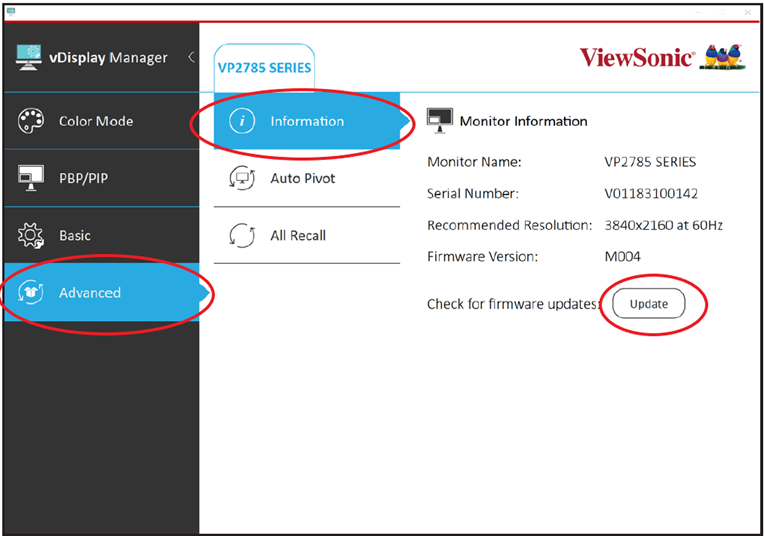Select the Information submenu item

coord(307,121)
